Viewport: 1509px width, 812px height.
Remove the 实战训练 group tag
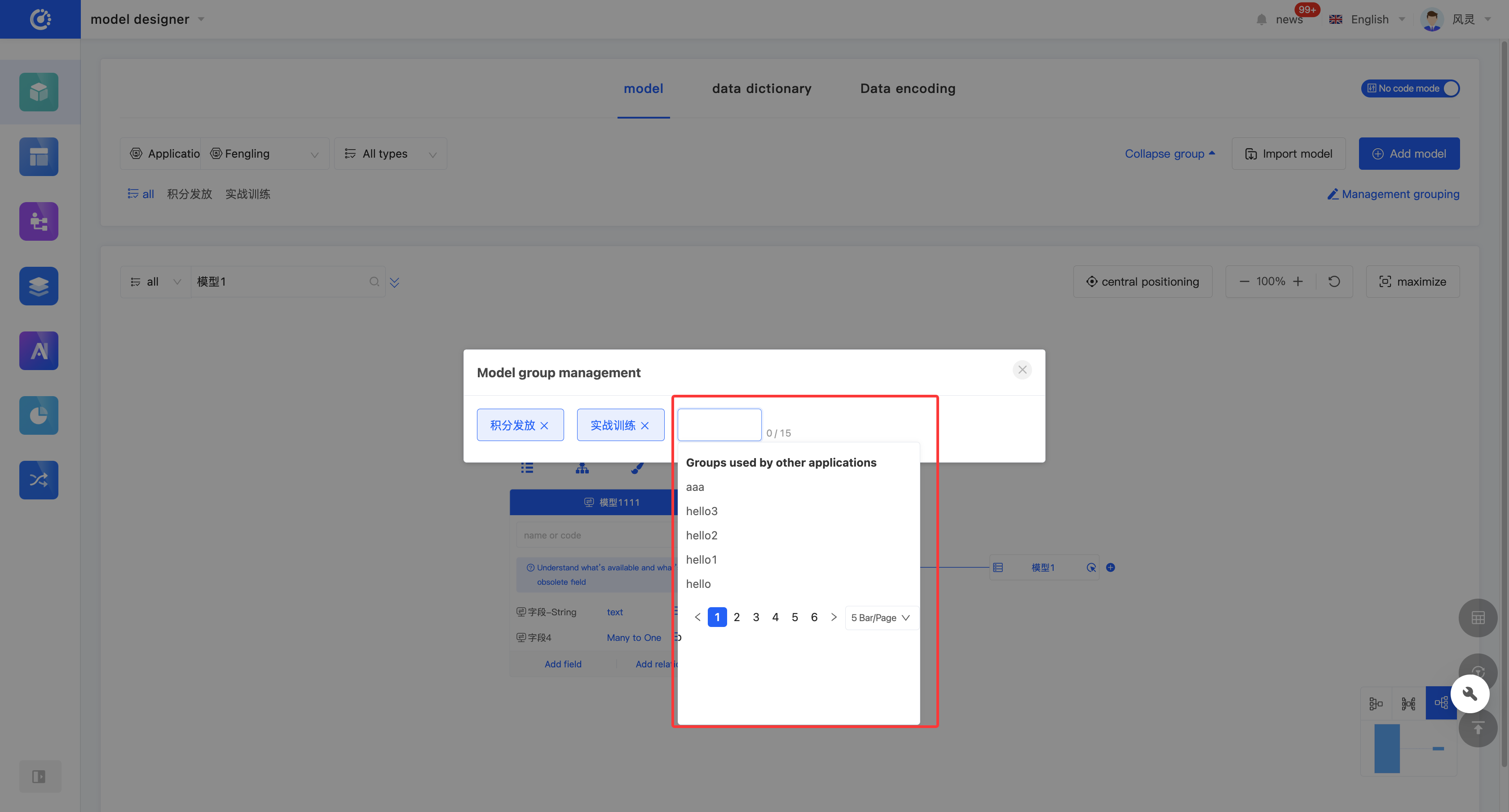(645, 426)
